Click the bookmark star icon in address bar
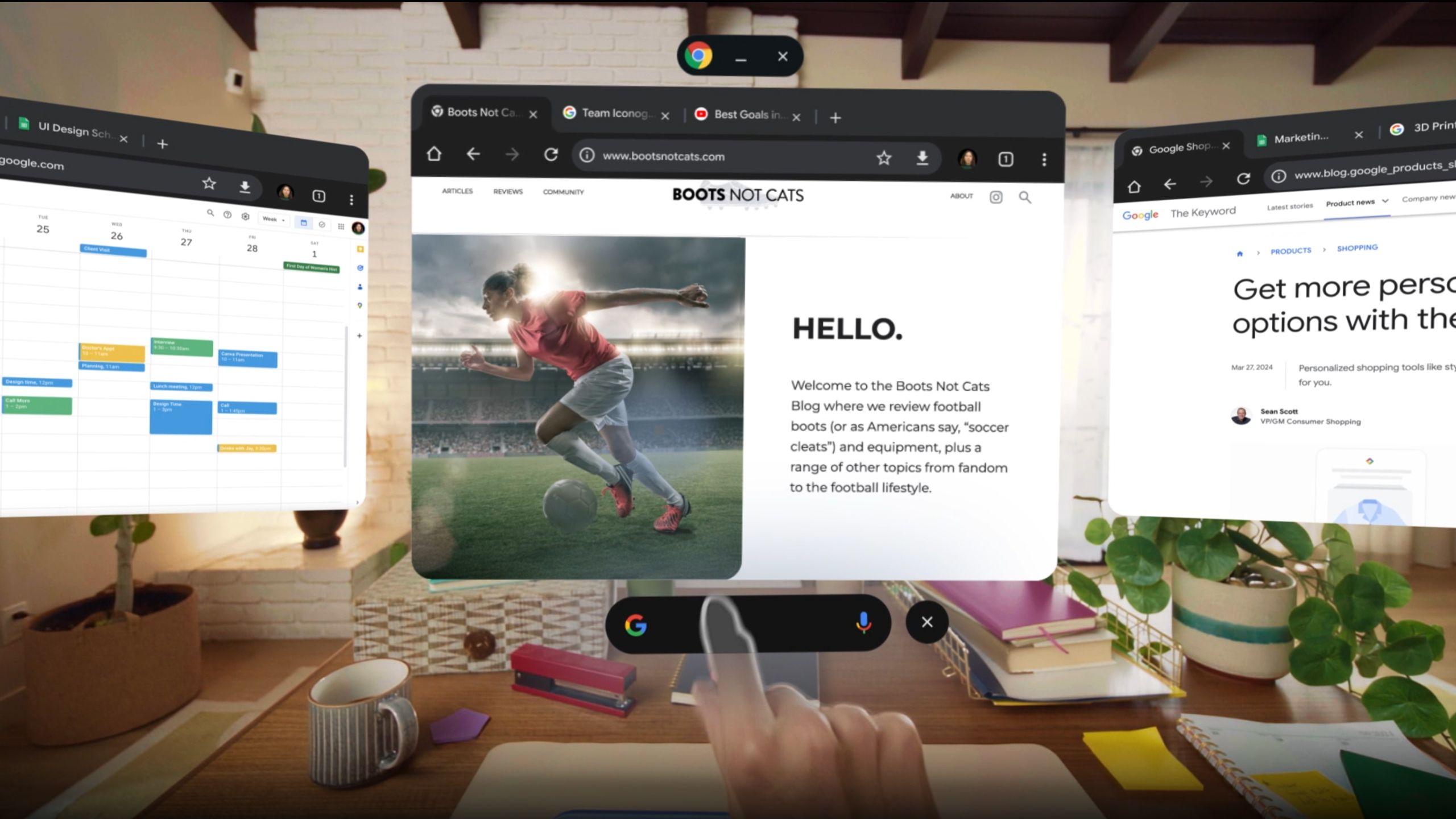 (x=883, y=157)
